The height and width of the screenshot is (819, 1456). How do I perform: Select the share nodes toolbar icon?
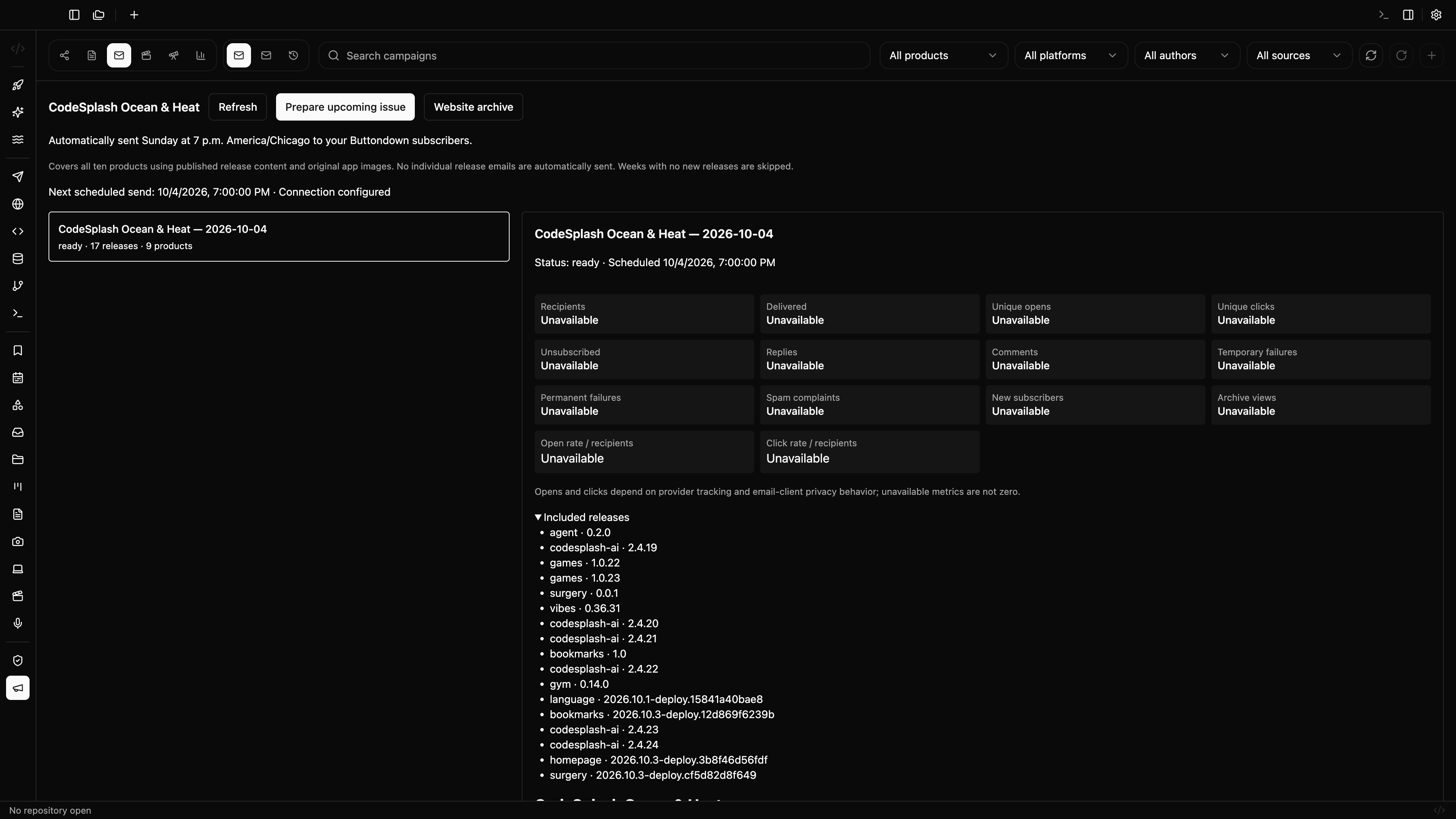tap(64, 55)
